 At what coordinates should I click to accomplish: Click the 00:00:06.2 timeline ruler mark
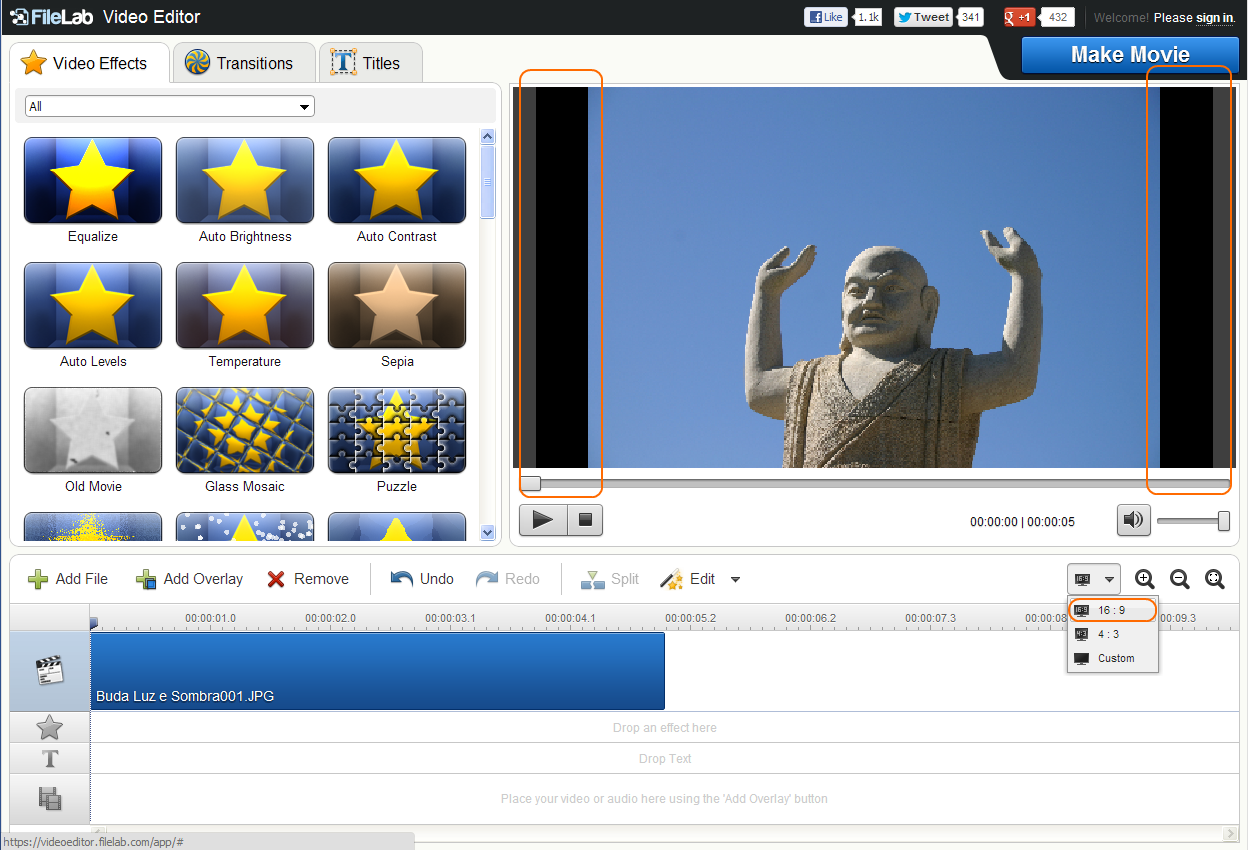click(x=810, y=618)
